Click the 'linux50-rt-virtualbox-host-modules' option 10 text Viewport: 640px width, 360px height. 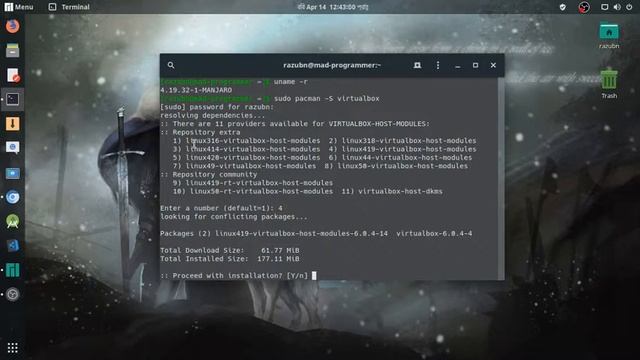click(261, 191)
